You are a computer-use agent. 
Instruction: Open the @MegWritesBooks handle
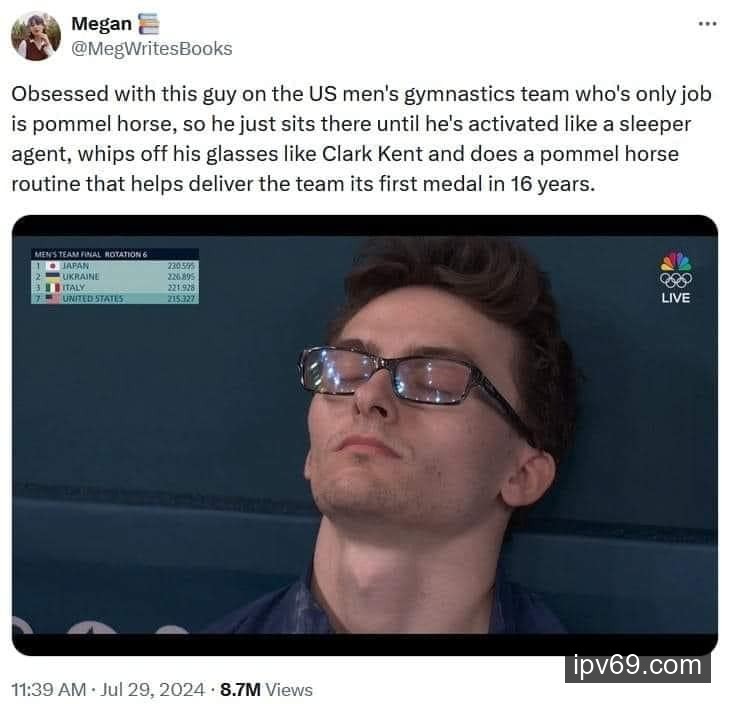coord(151,49)
